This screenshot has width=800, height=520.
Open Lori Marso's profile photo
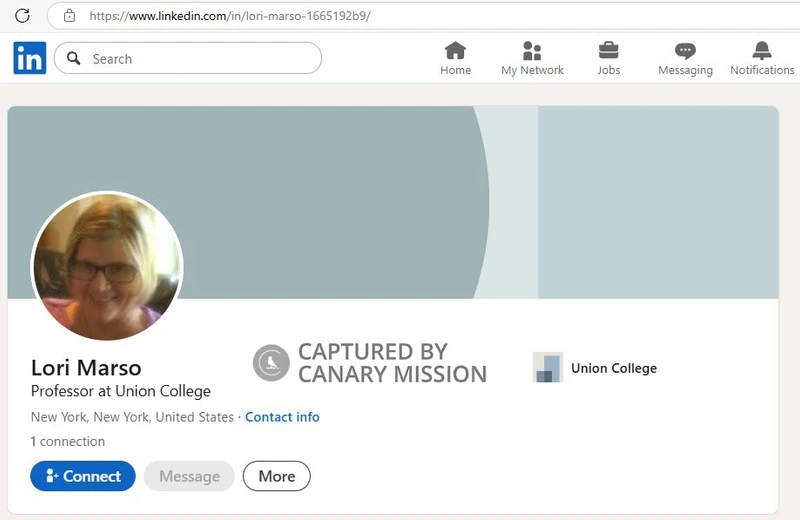click(107, 266)
